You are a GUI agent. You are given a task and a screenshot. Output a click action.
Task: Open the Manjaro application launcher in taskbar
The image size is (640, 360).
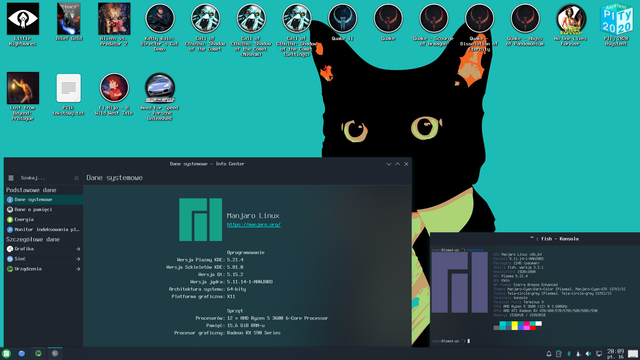coord(6,353)
